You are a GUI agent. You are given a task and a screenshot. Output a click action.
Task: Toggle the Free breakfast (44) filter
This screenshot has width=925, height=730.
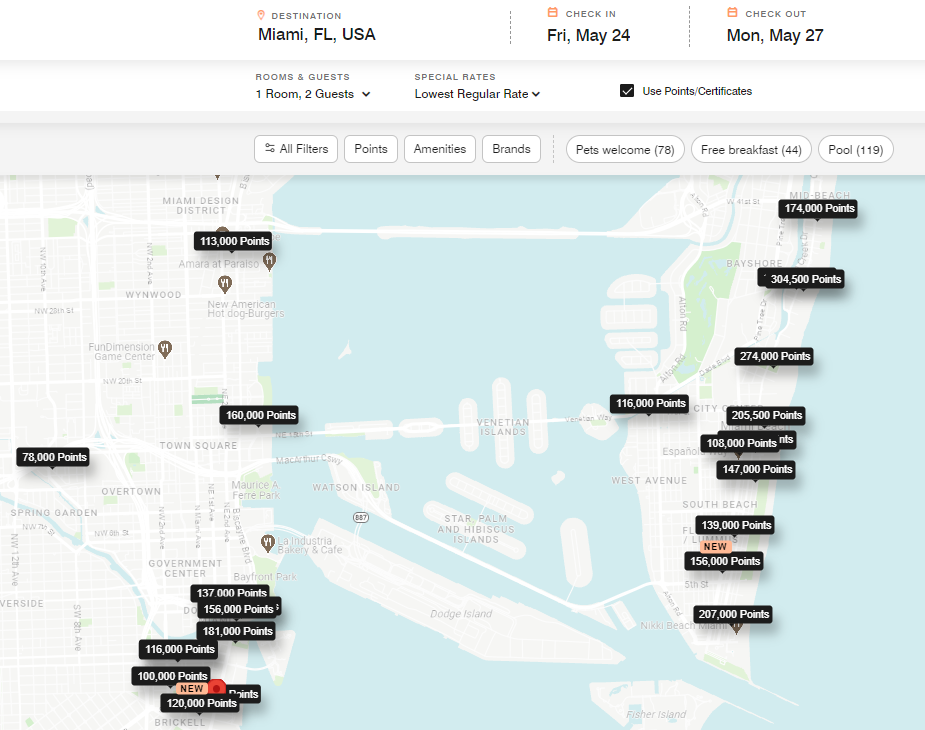coord(751,150)
